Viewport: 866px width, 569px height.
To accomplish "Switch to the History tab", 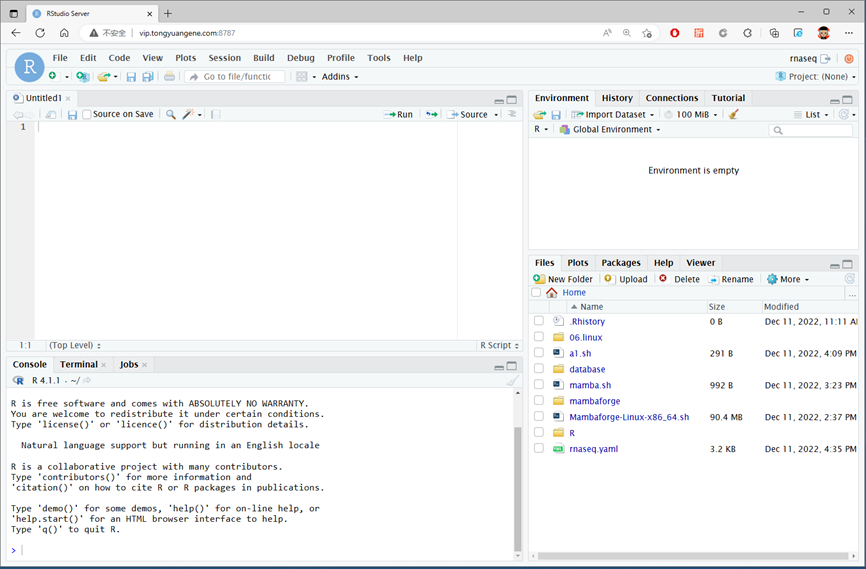I will point(617,98).
